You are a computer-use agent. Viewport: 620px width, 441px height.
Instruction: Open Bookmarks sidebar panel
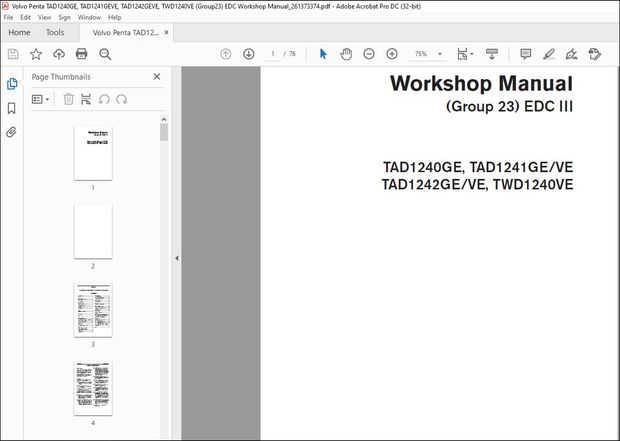(x=11, y=108)
